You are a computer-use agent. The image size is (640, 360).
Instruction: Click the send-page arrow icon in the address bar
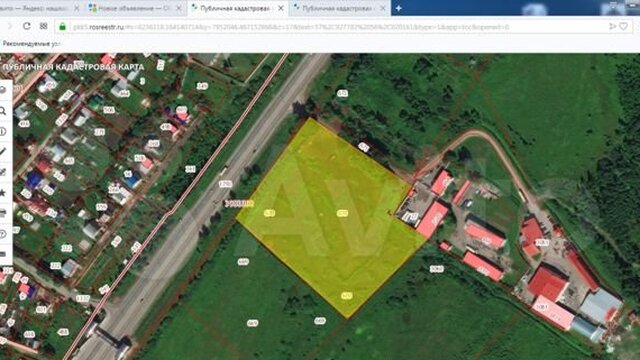point(612,27)
